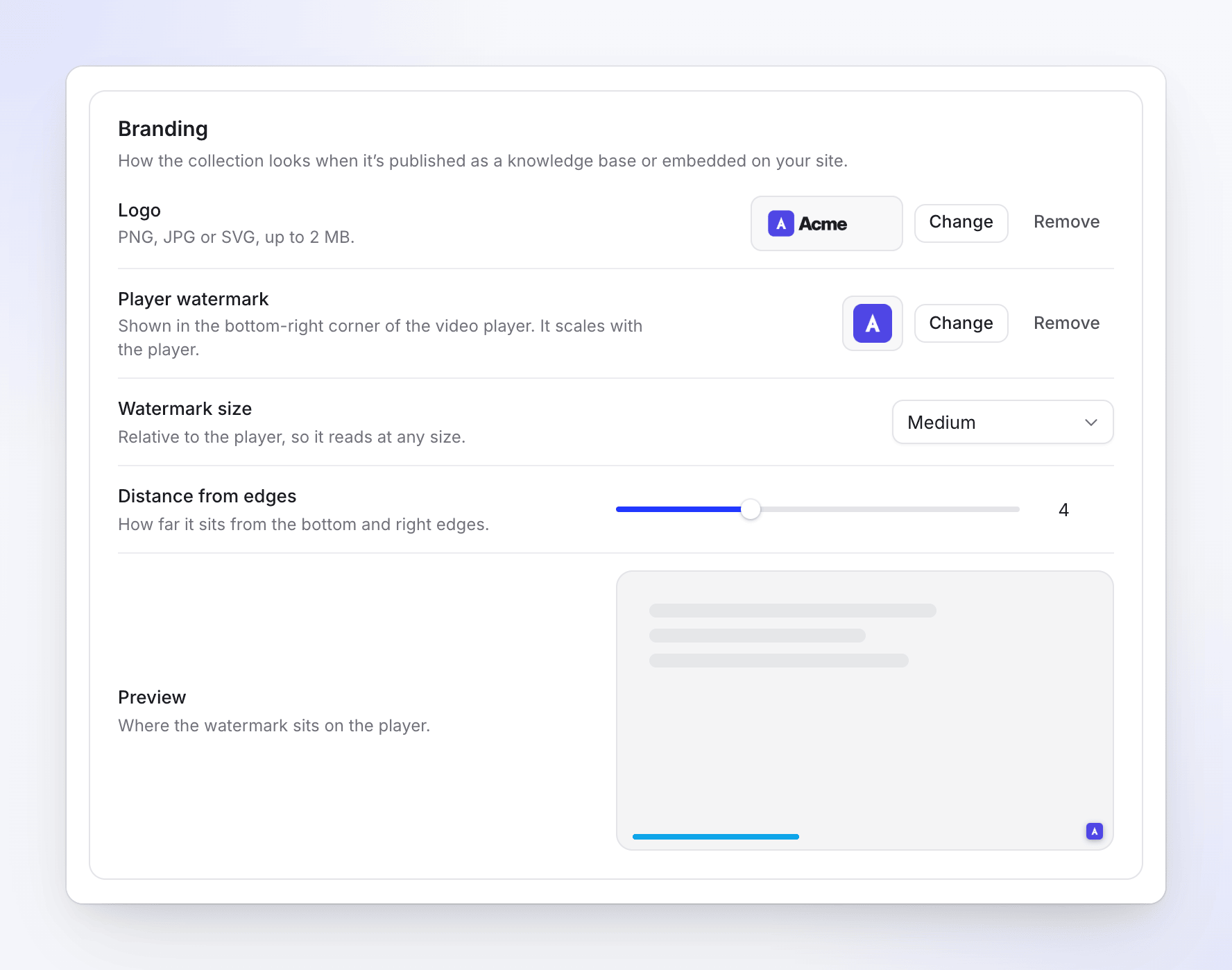This screenshot has height=970, width=1232.
Task: Click the Acme logo thumbnail
Action: pos(826,223)
